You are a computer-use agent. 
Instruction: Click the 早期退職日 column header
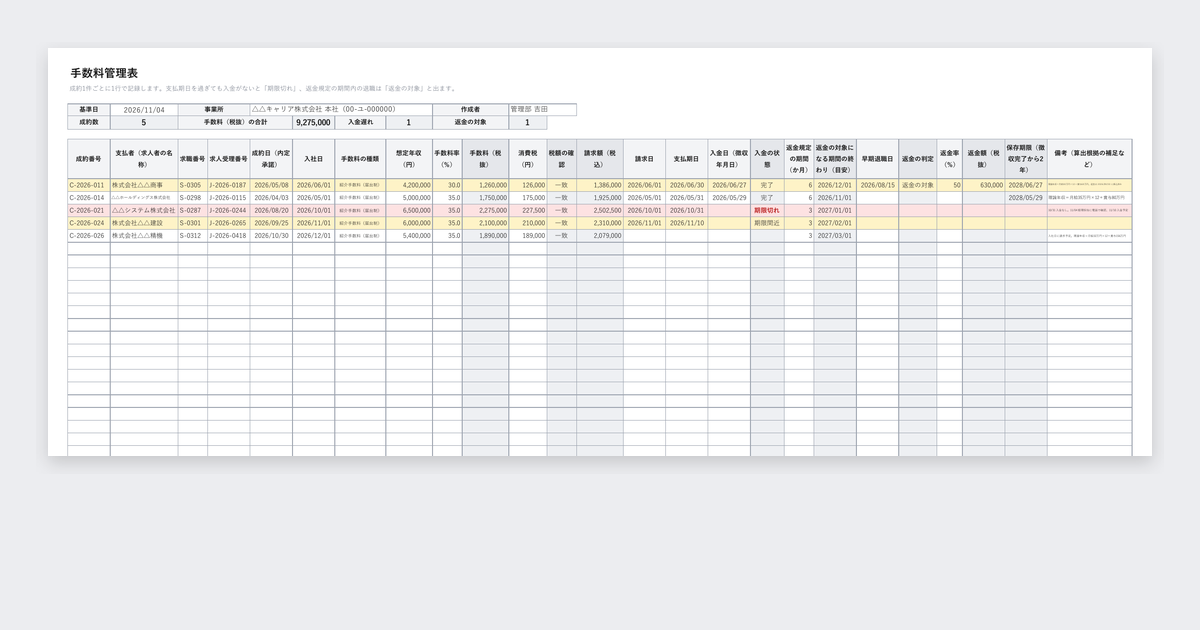click(x=877, y=159)
